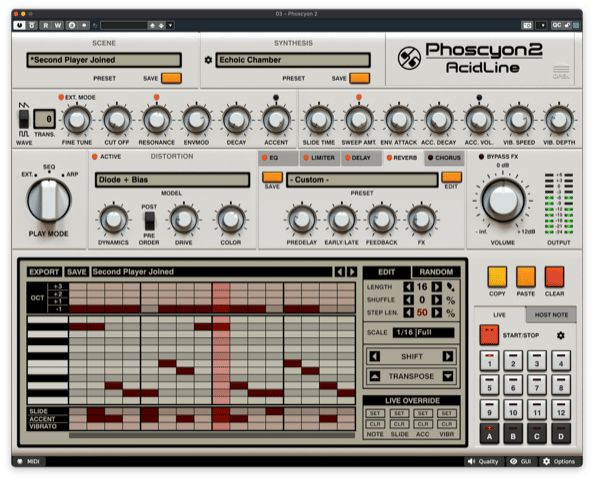Image resolution: width=594 pixels, height=480 pixels.
Task: Click the Fine Tune knob
Action: (x=77, y=120)
